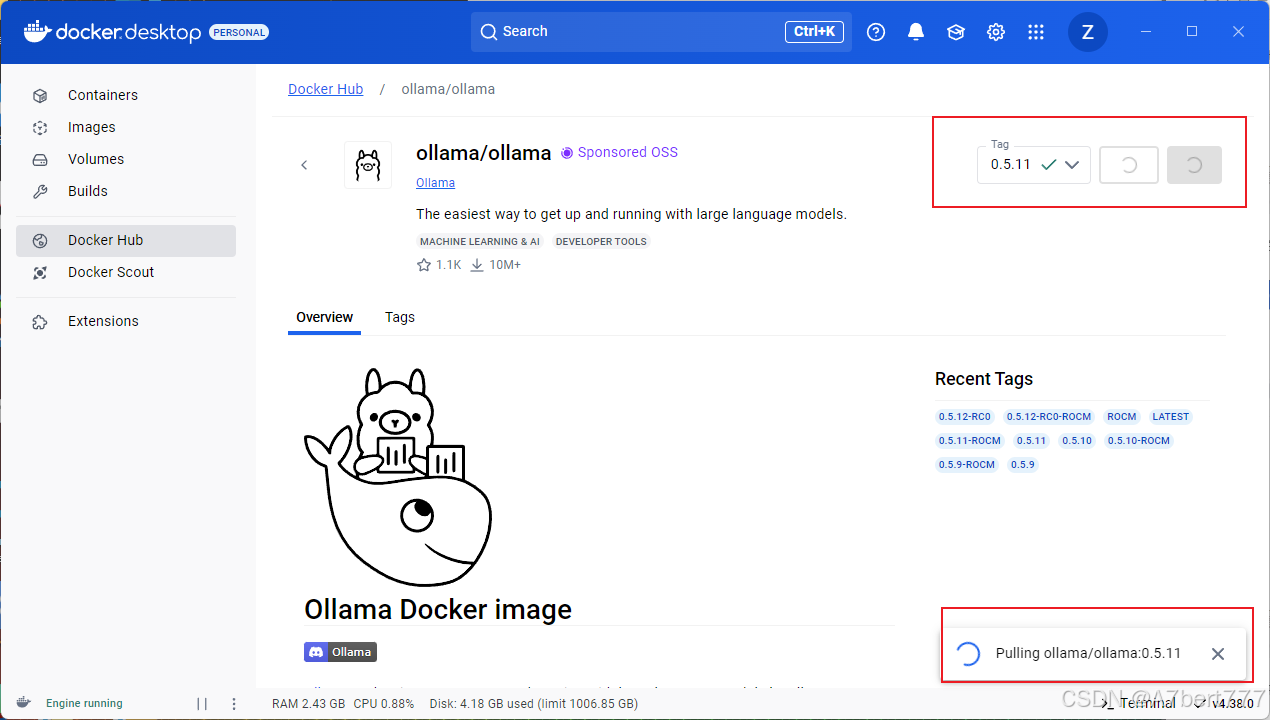The height and width of the screenshot is (720, 1270).
Task: Open the Images section in sidebar
Action: click(126, 127)
